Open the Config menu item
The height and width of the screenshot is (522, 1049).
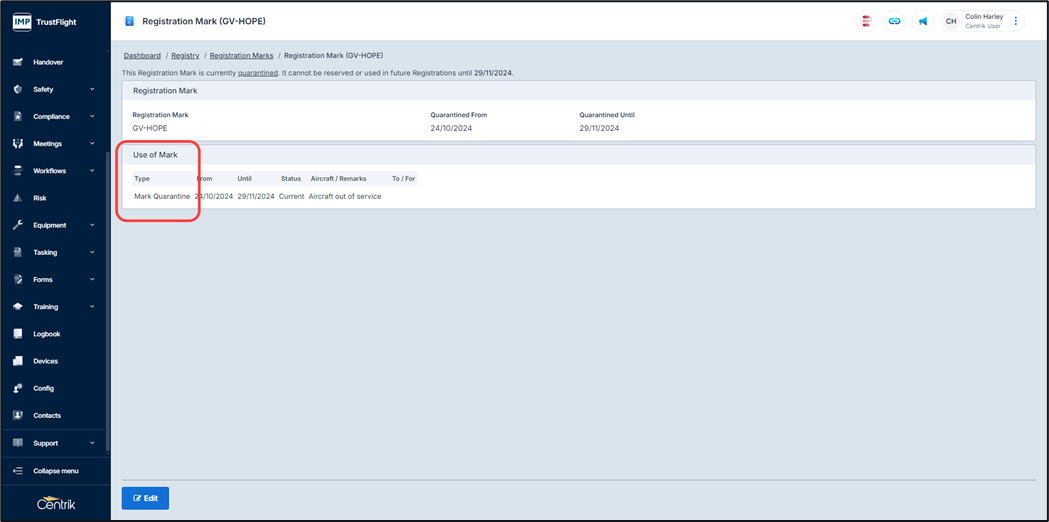pos(43,388)
